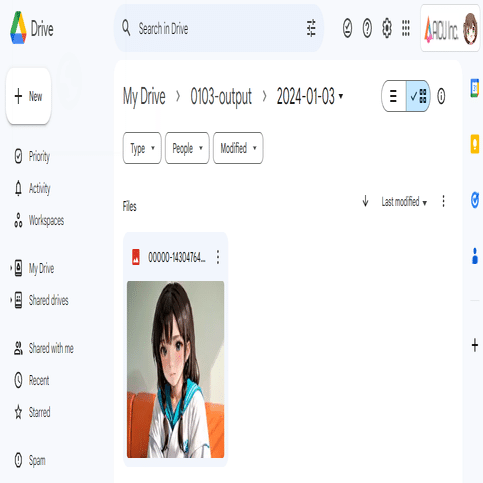The width and height of the screenshot is (483, 483).
Task: Open the anime girl image thumbnail
Action: pos(175,369)
